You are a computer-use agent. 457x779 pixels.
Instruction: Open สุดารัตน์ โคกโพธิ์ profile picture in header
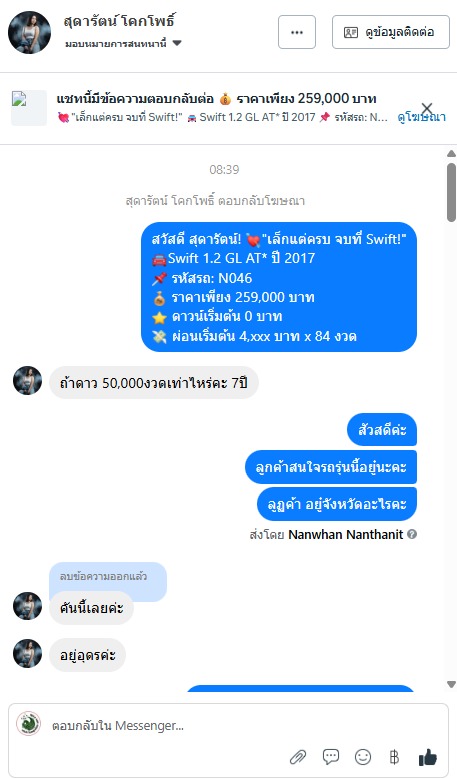pos(29,32)
